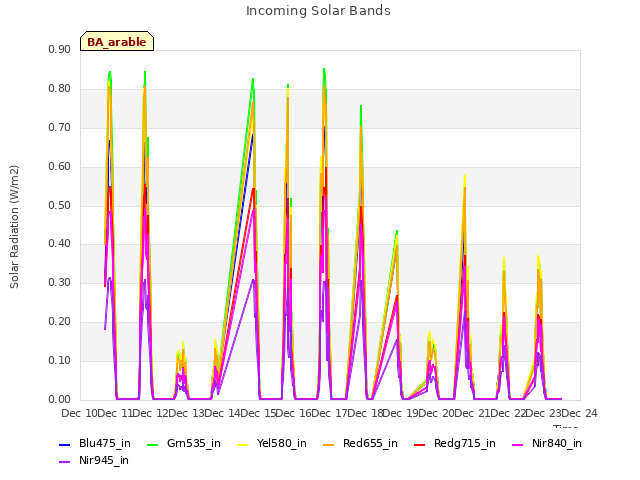Click the chart title Incoming Solar Bands
The image size is (640, 480).
(318, 11)
